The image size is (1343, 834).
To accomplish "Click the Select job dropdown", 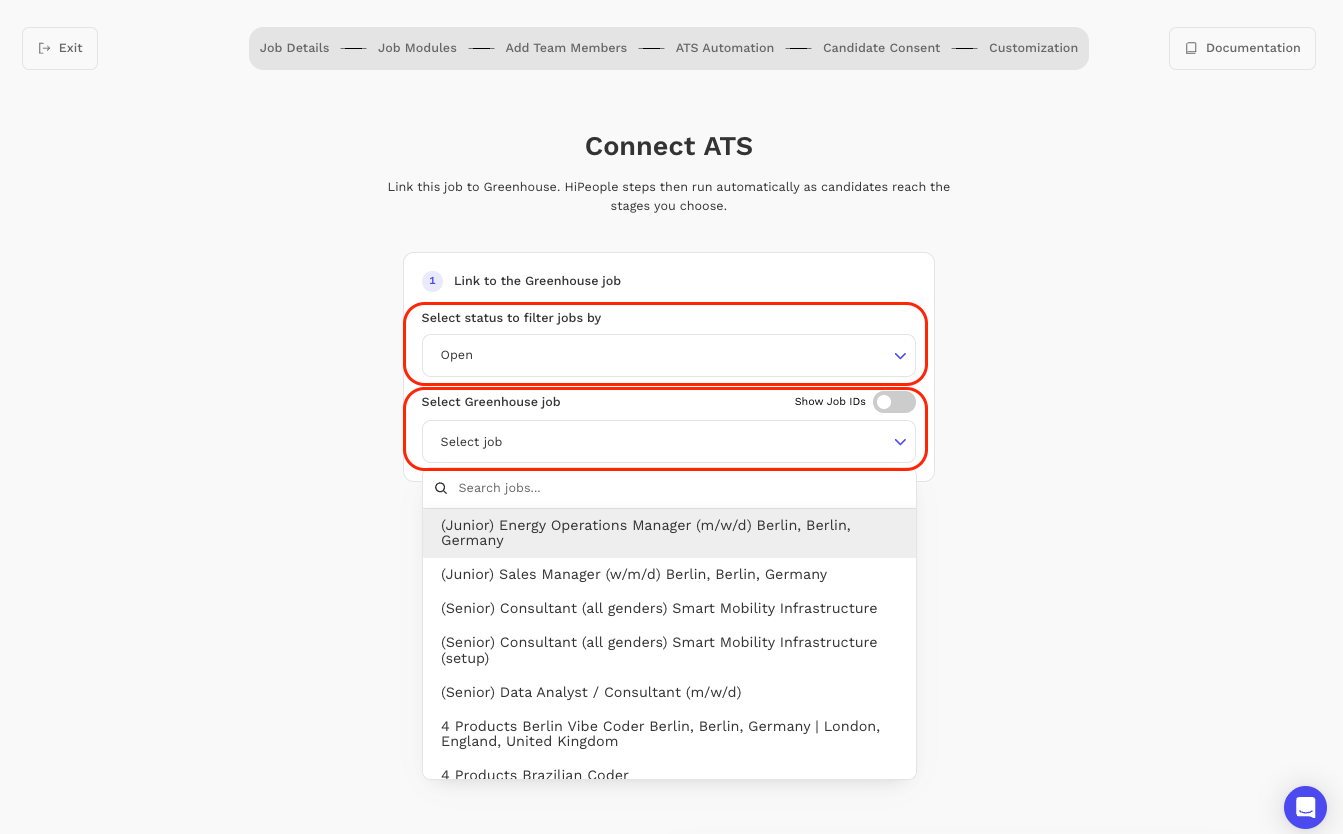I will [669, 442].
